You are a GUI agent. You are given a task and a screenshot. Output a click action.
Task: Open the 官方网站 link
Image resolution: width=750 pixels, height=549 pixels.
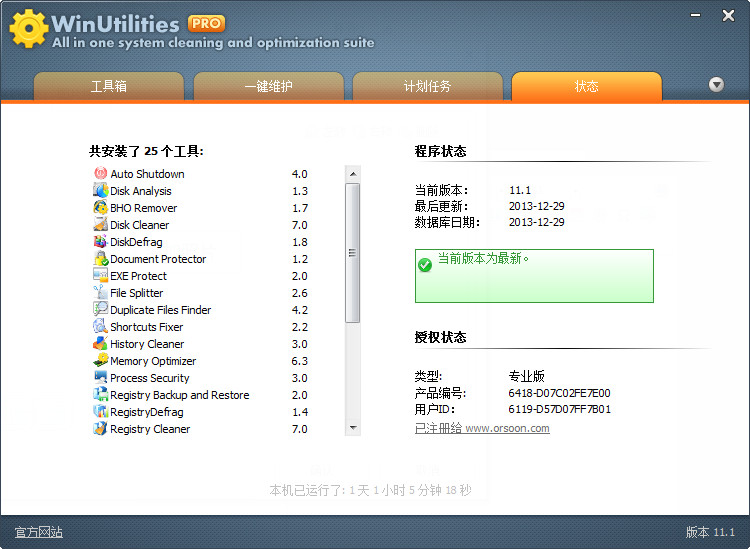39,532
